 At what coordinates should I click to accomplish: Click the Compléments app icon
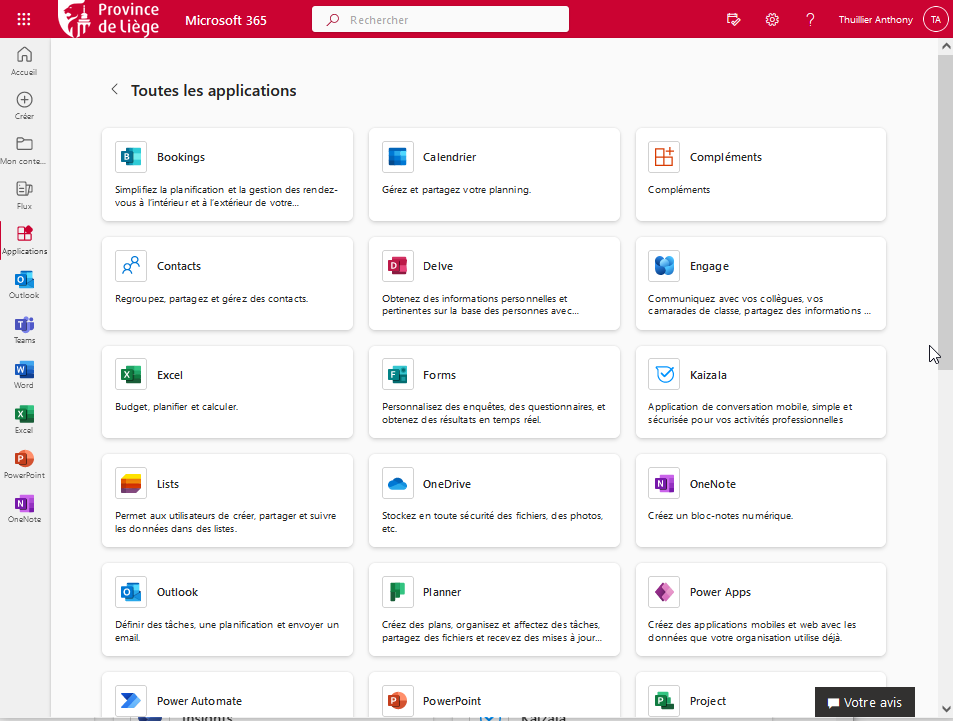click(664, 157)
